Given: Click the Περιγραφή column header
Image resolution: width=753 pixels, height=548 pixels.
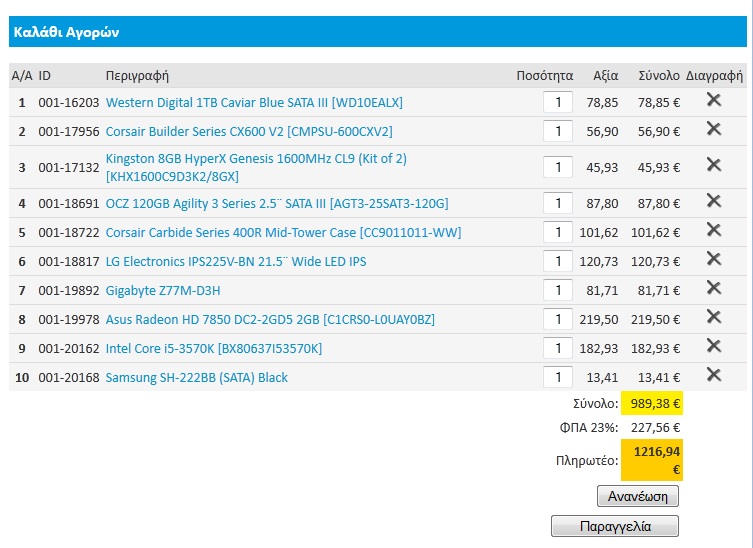Looking at the screenshot, I should (137, 76).
